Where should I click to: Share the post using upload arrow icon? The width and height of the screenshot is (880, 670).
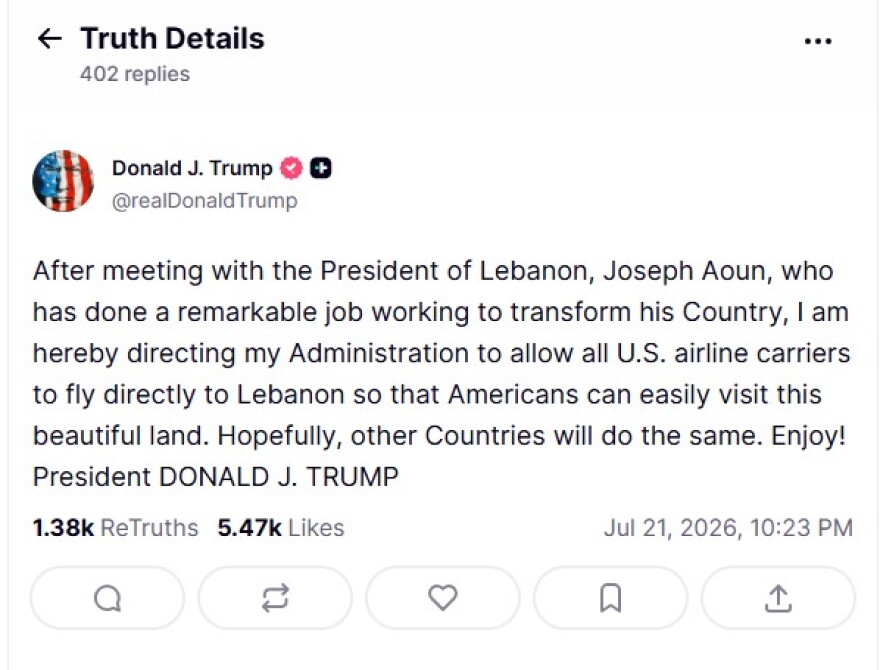tap(778, 598)
